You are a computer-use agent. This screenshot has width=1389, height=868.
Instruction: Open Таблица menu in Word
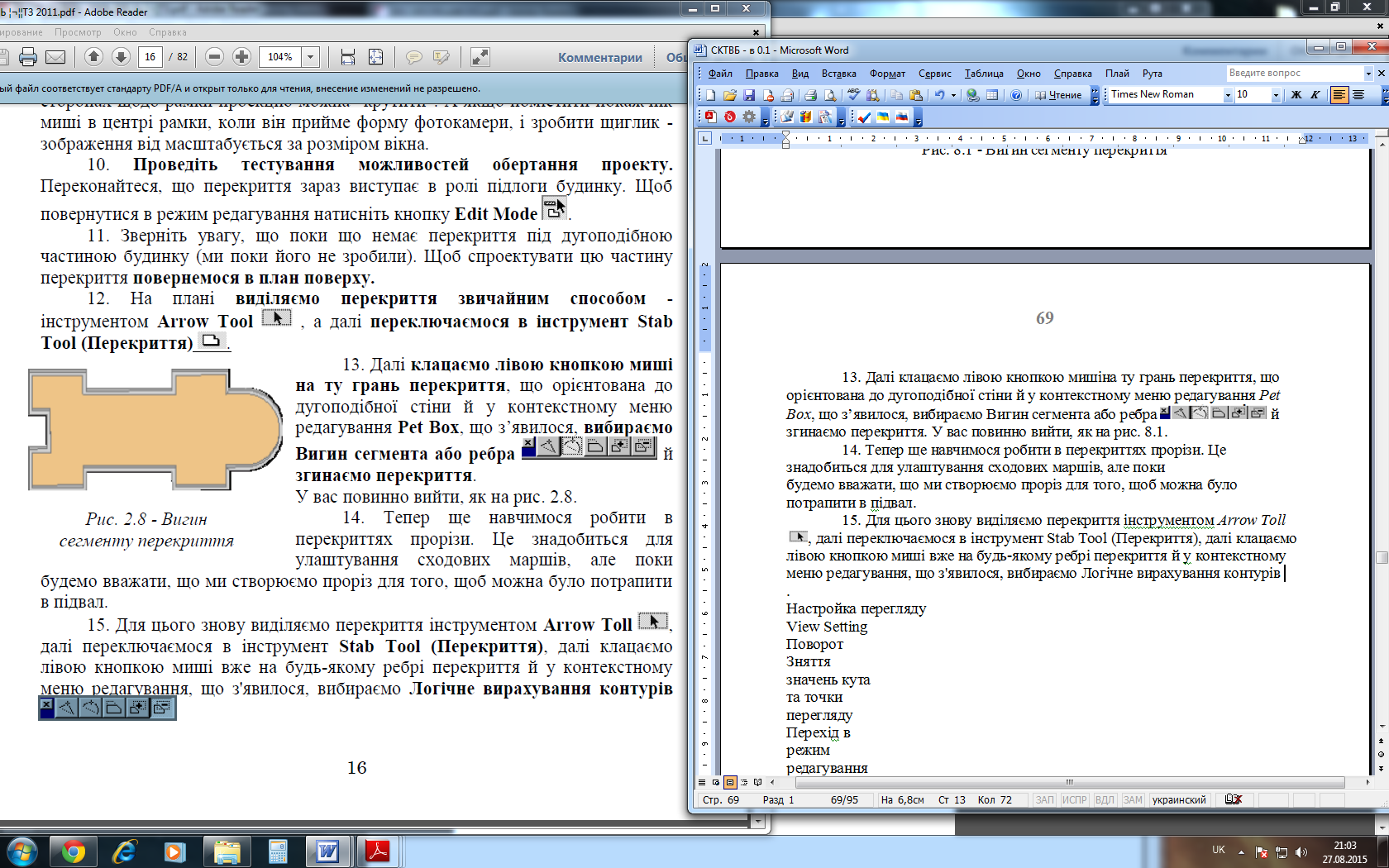984,74
